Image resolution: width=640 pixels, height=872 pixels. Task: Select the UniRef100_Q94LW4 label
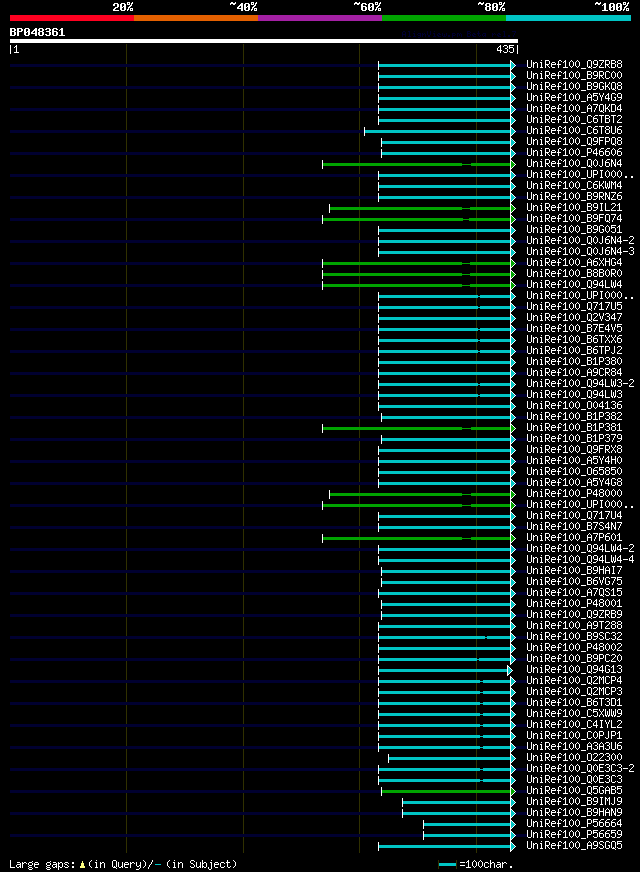(x=574, y=285)
